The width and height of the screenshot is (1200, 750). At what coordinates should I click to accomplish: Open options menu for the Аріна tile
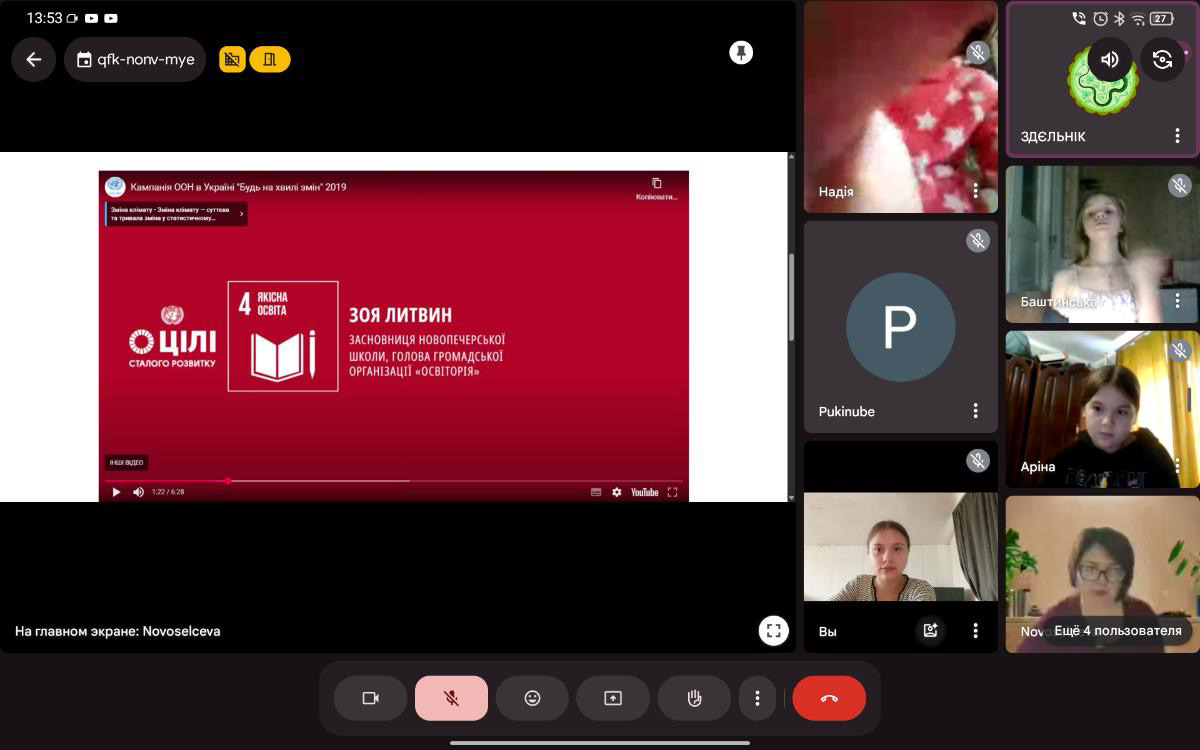(1177, 466)
